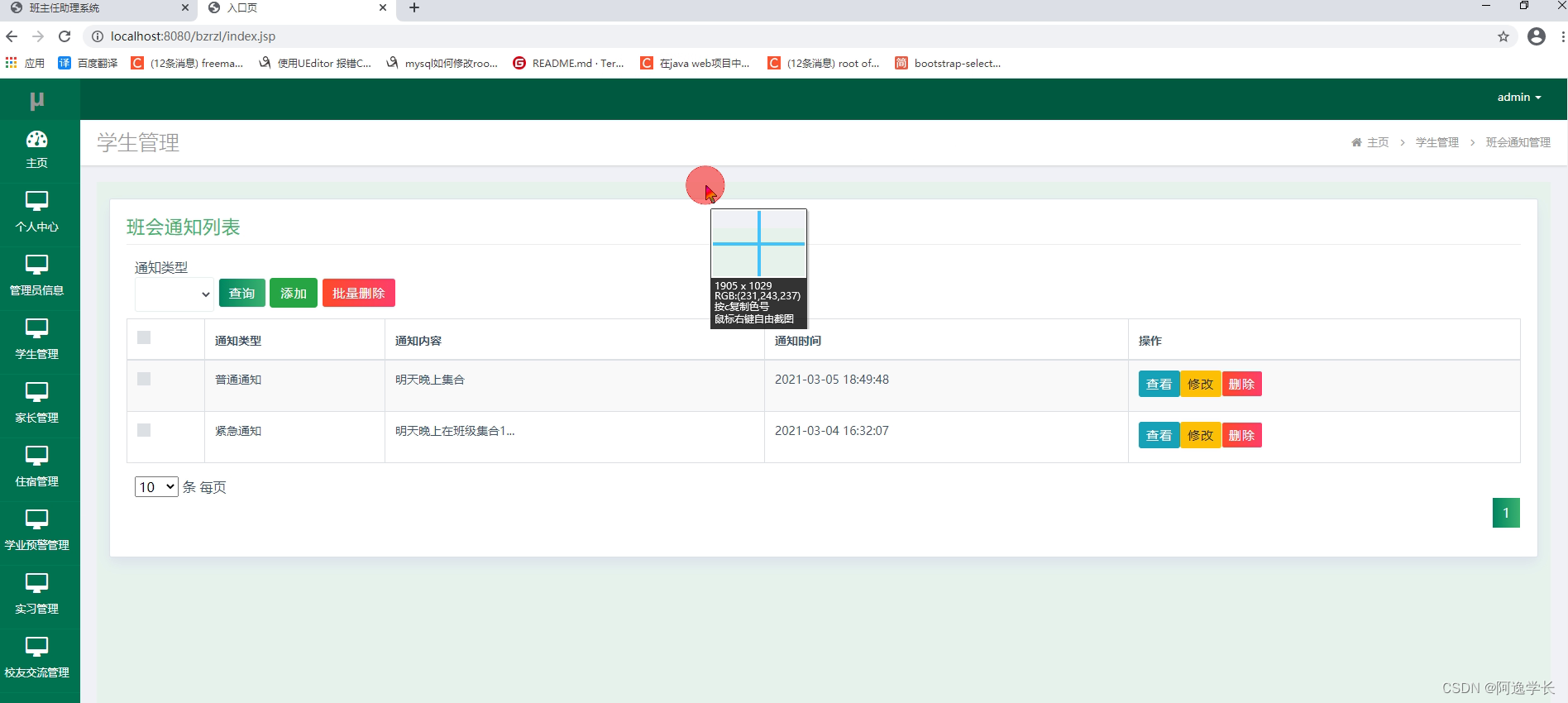Expand the admin user menu
This screenshot has height=703, width=1568.
click(1519, 98)
